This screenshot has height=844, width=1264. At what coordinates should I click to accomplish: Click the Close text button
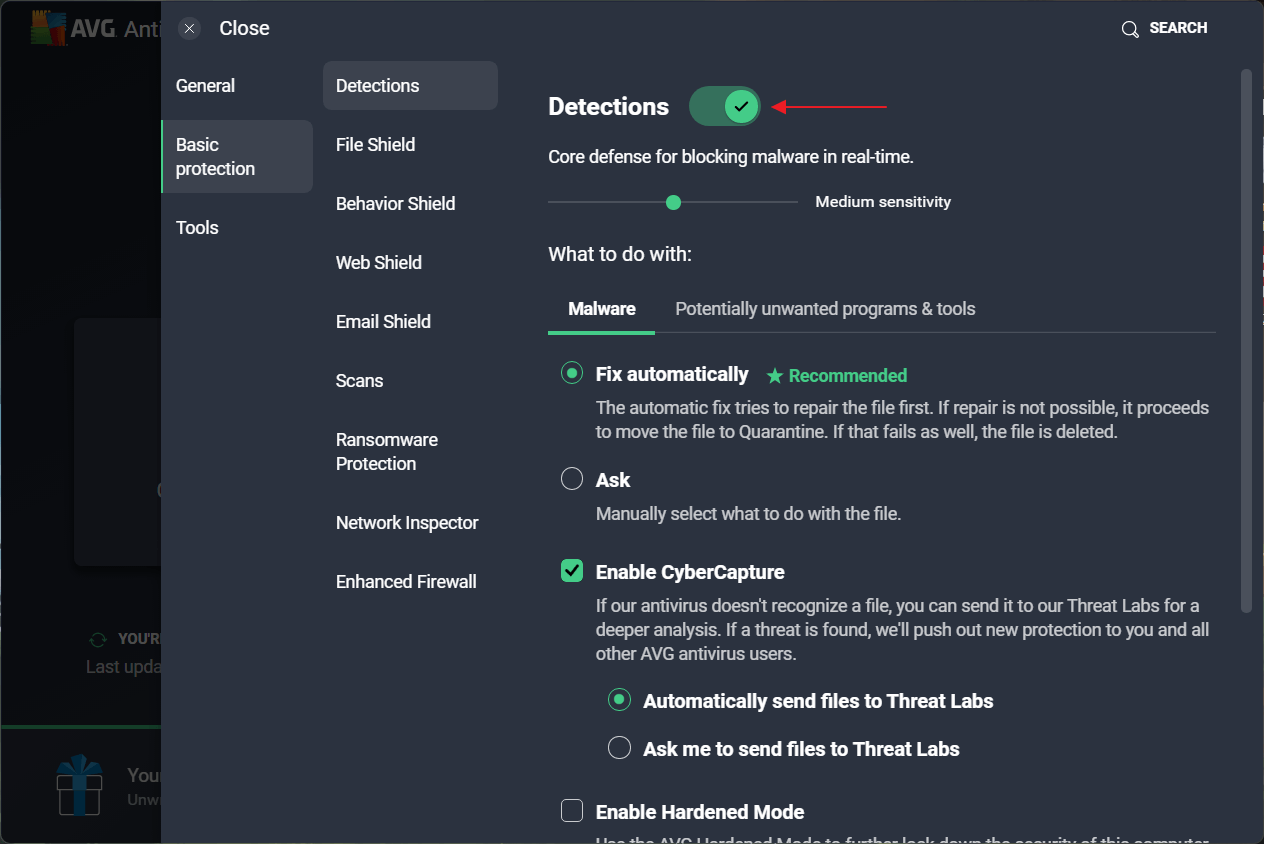coord(244,29)
